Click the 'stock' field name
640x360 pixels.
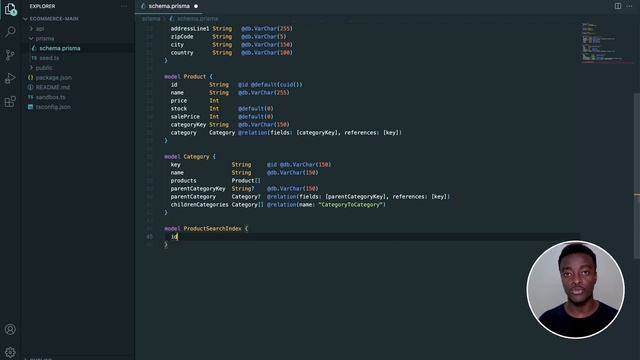click(x=179, y=109)
